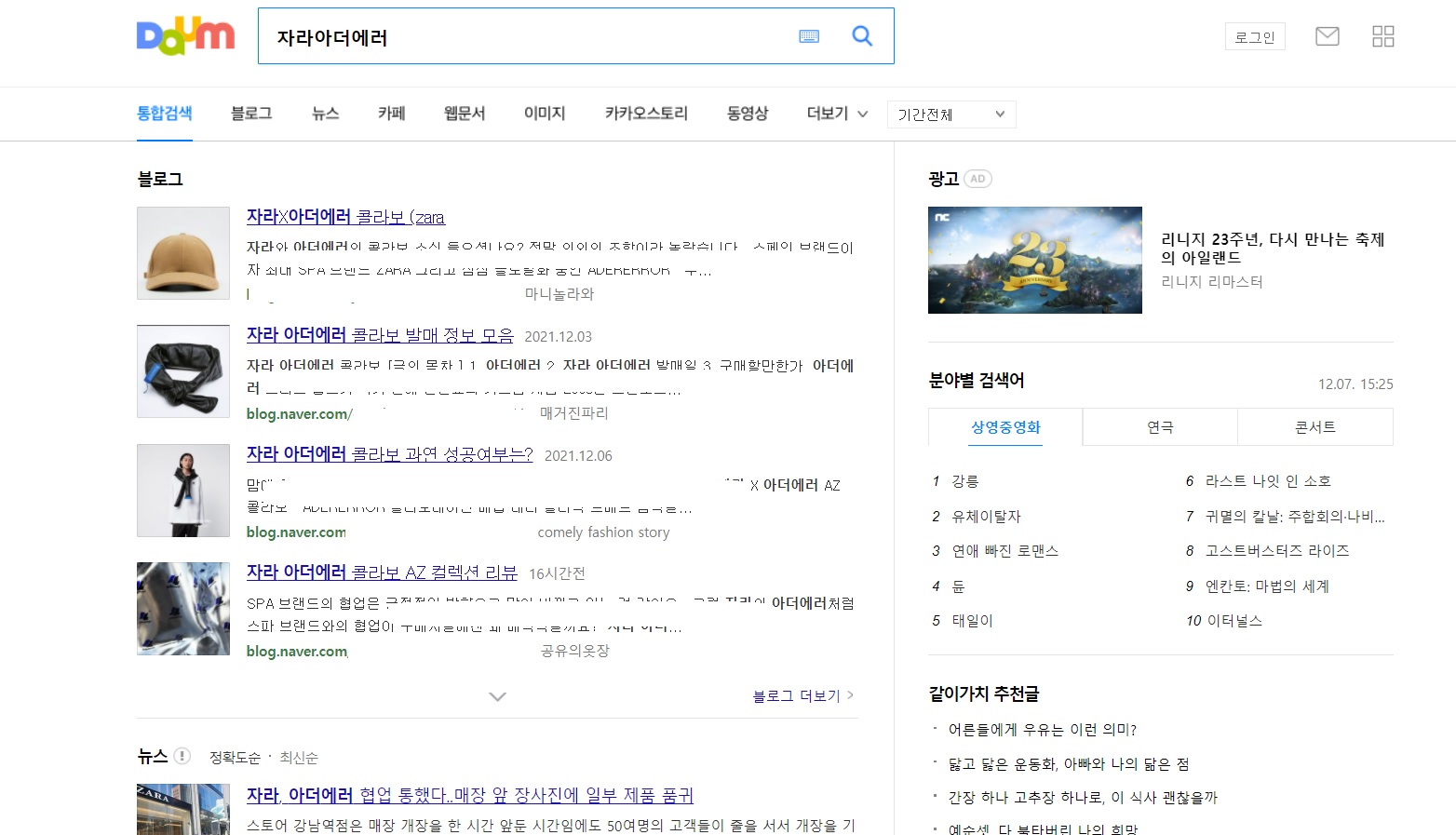The image size is (1456, 835).
Task: Click rank 3 movie 연애 빠진 로맨스
Action: click(x=1004, y=551)
